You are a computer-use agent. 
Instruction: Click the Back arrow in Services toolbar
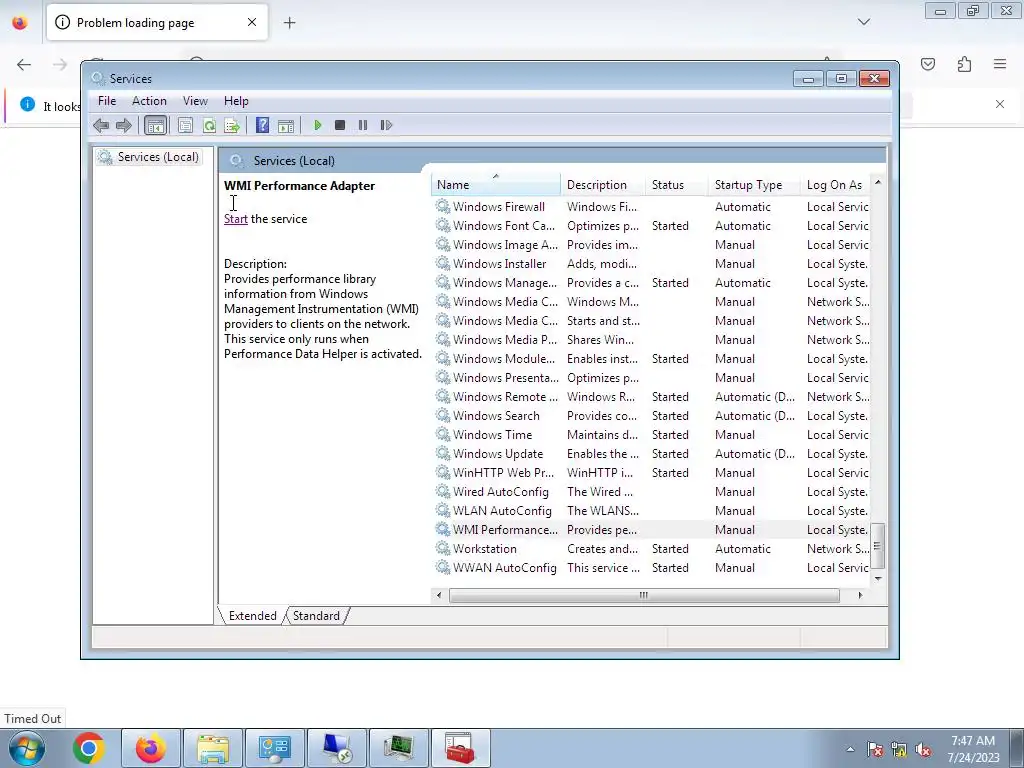[x=101, y=125]
